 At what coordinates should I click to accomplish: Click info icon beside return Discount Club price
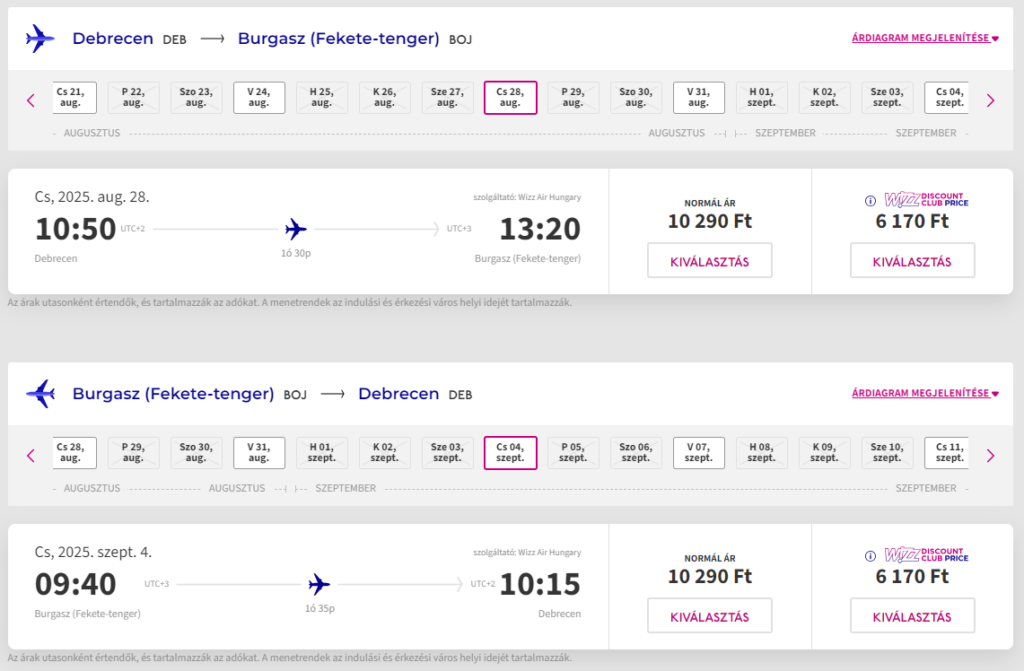pos(870,555)
